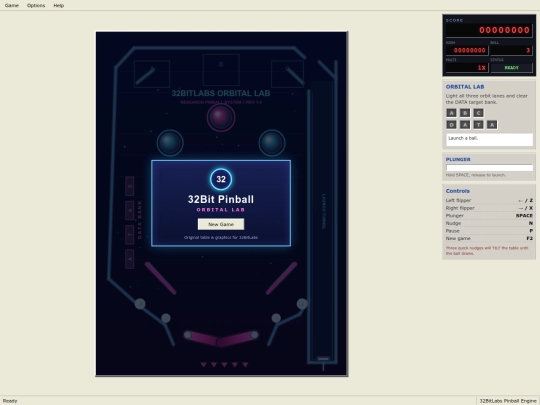Viewport: 540px width, 405px height.
Task: Click the orbit lane B indicator
Action: pyautogui.click(x=465, y=113)
